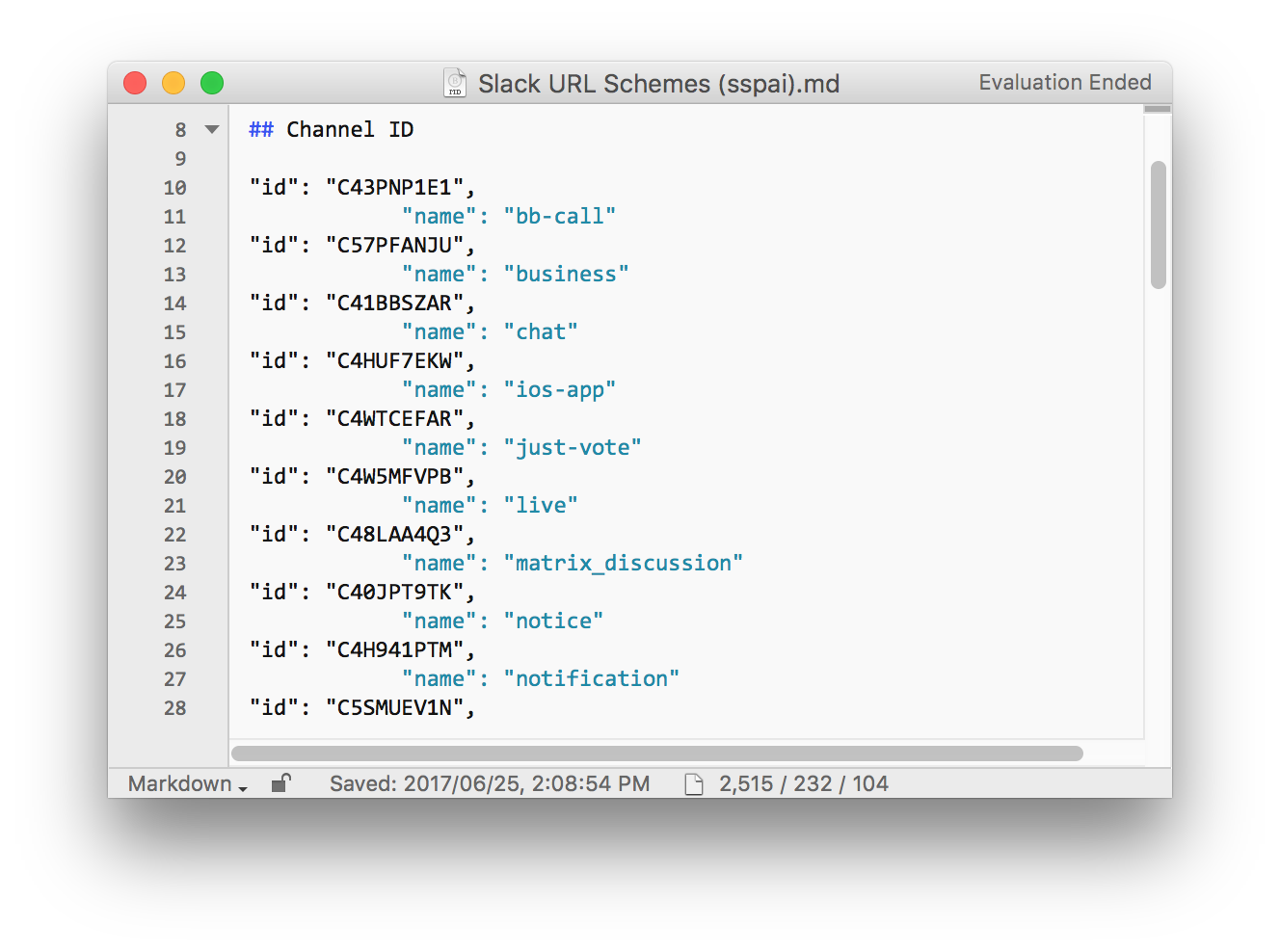1280x952 pixels.
Task: Click the Saved date text in status bar
Action: [489, 784]
